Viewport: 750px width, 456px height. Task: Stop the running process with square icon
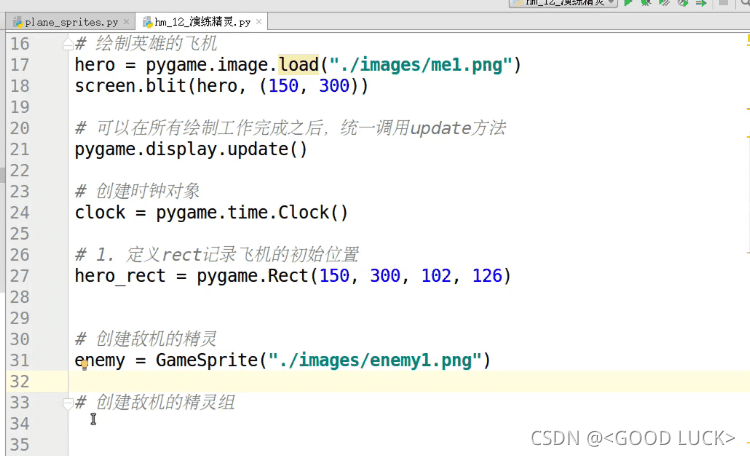click(724, 2)
